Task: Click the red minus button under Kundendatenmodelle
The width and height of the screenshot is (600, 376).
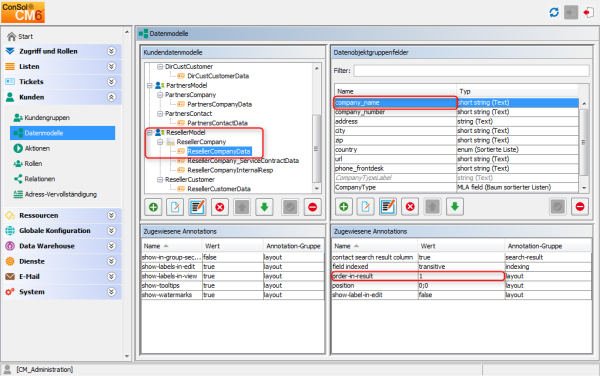Action: click(x=313, y=207)
